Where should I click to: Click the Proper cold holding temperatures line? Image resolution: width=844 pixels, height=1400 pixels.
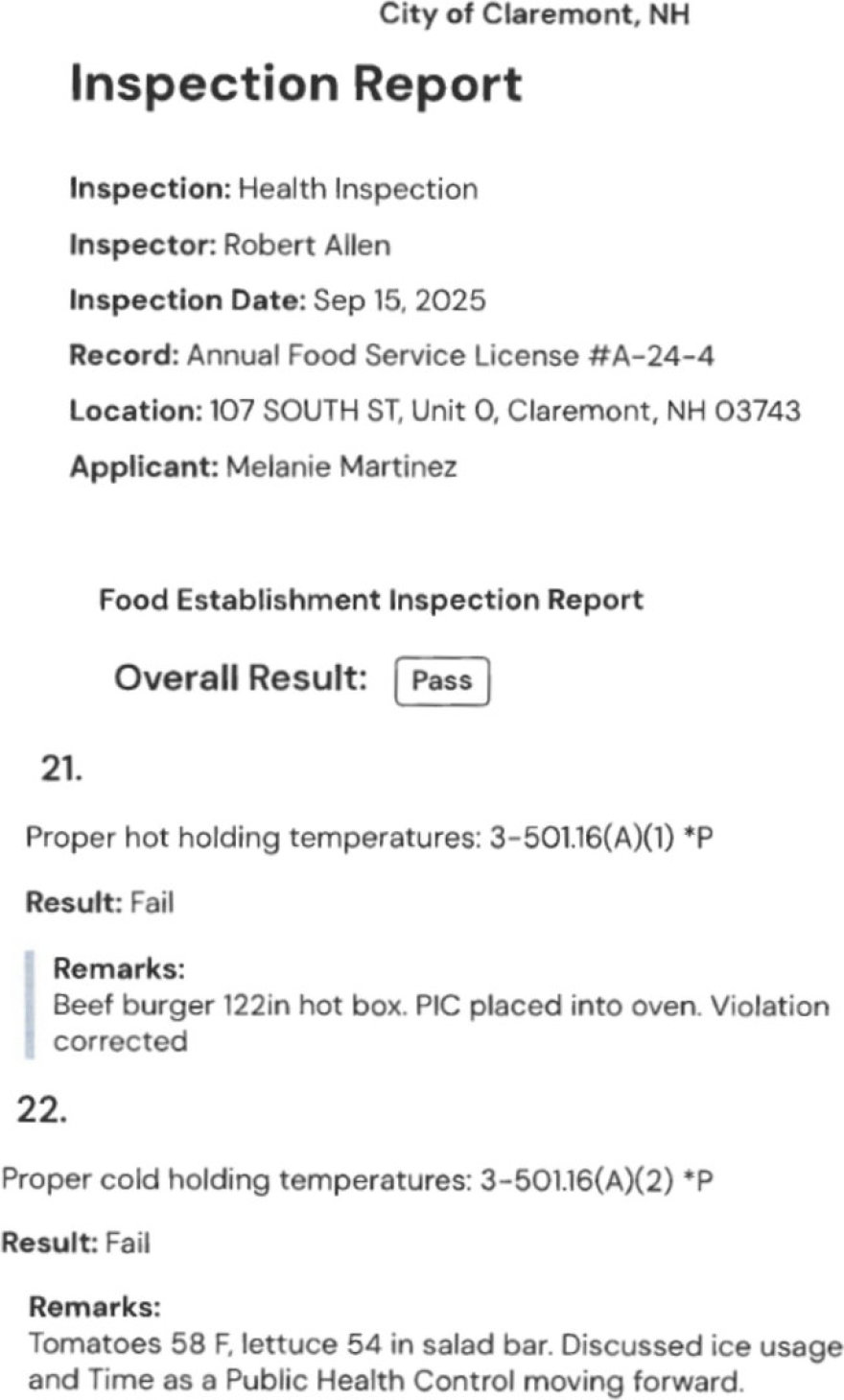pyautogui.click(x=357, y=1179)
